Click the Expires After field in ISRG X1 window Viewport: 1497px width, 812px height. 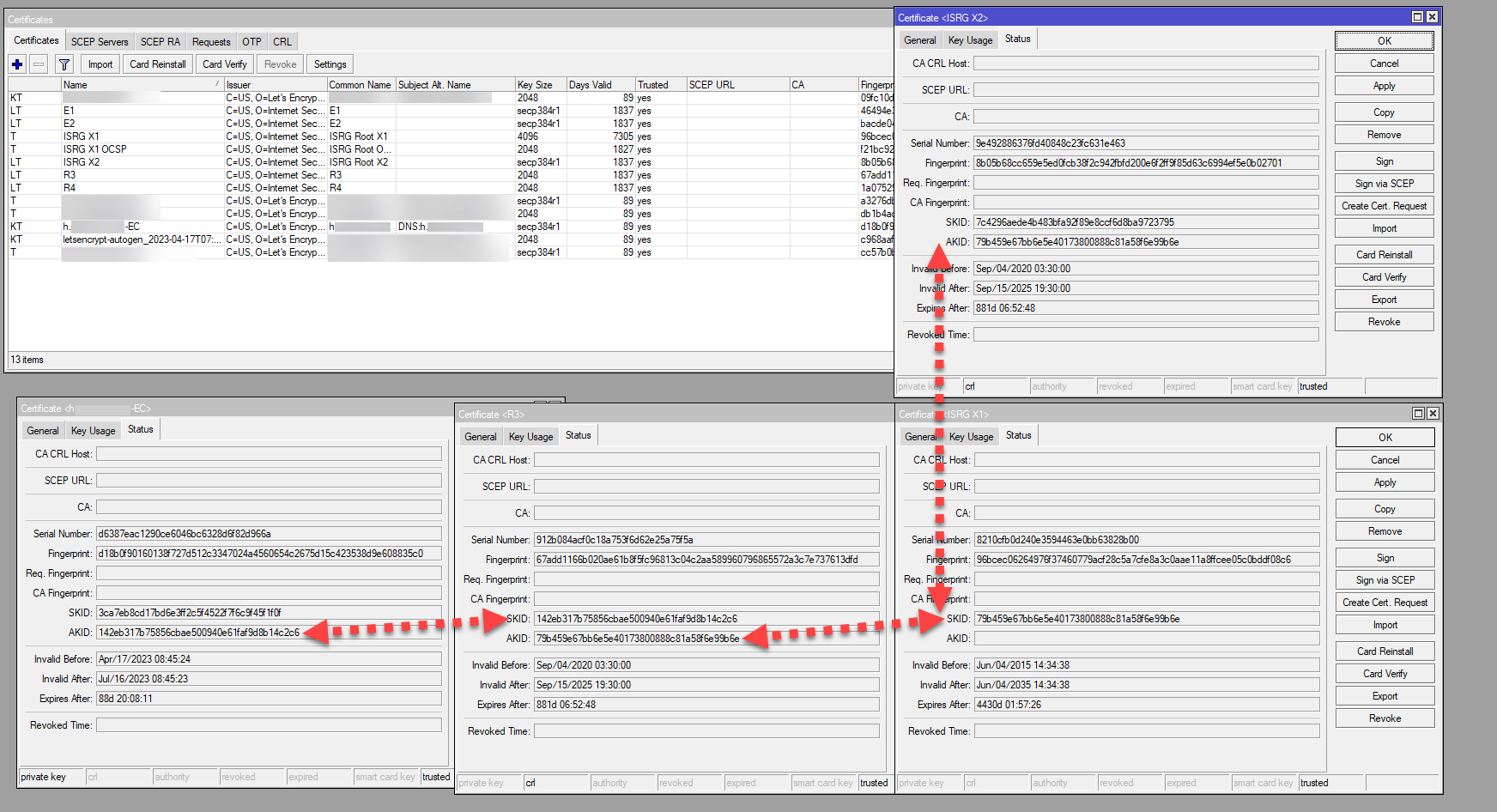(1147, 705)
